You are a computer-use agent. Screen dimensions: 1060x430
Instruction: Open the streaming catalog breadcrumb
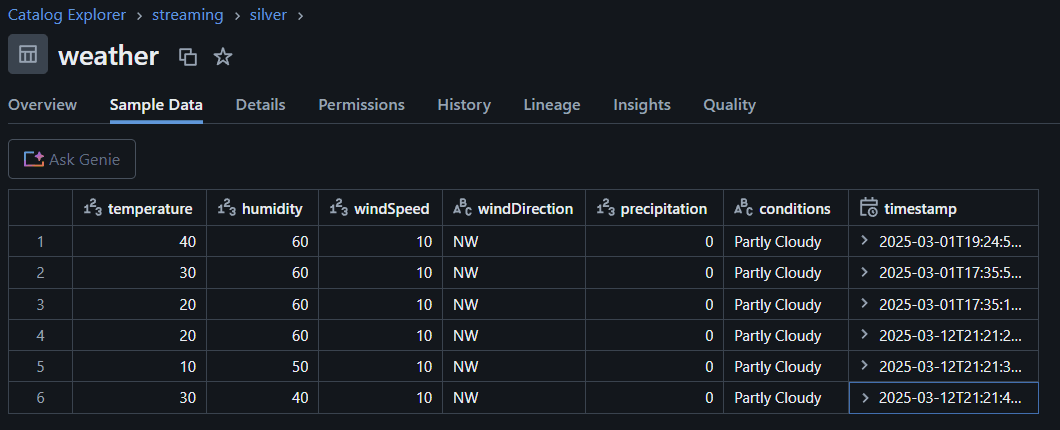187,15
